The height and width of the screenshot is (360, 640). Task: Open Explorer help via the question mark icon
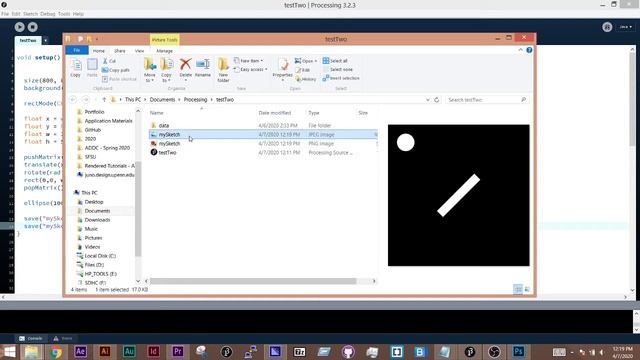pos(529,50)
